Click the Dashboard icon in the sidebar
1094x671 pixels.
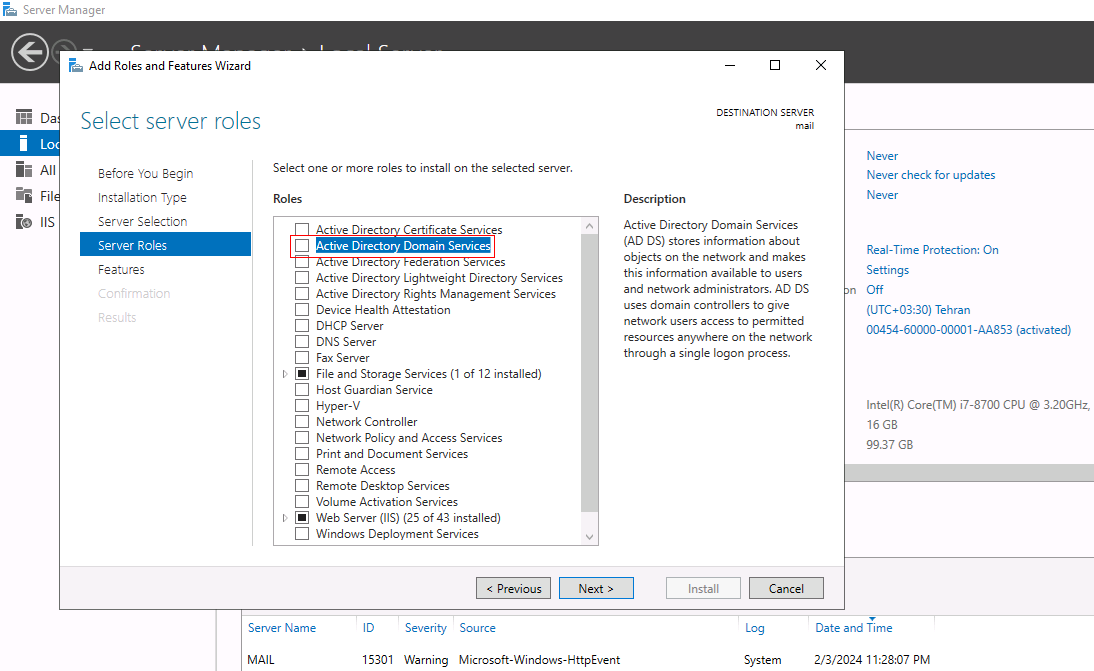(x=24, y=117)
